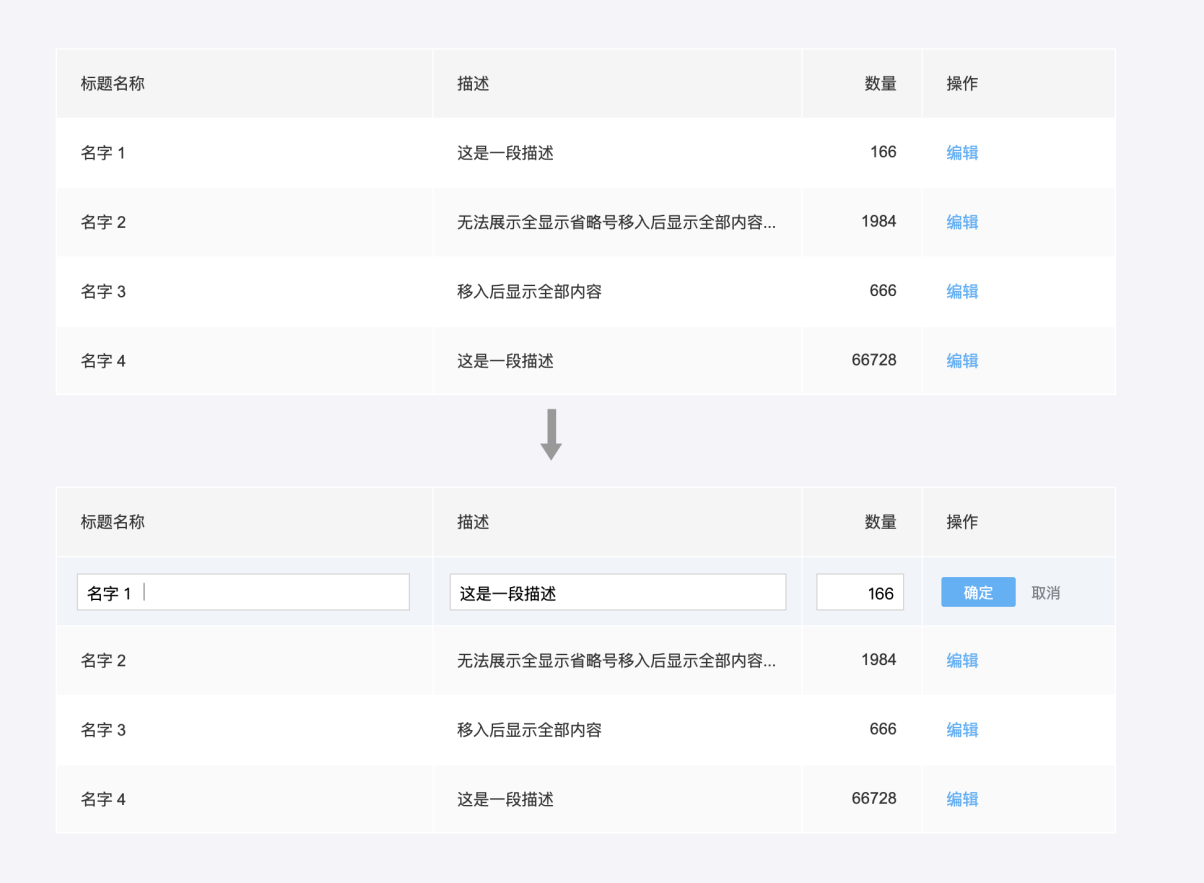Click 编辑 for 名字 4 in upper table
Image resolution: width=1204 pixels, height=883 pixels.
click(962, 361)
